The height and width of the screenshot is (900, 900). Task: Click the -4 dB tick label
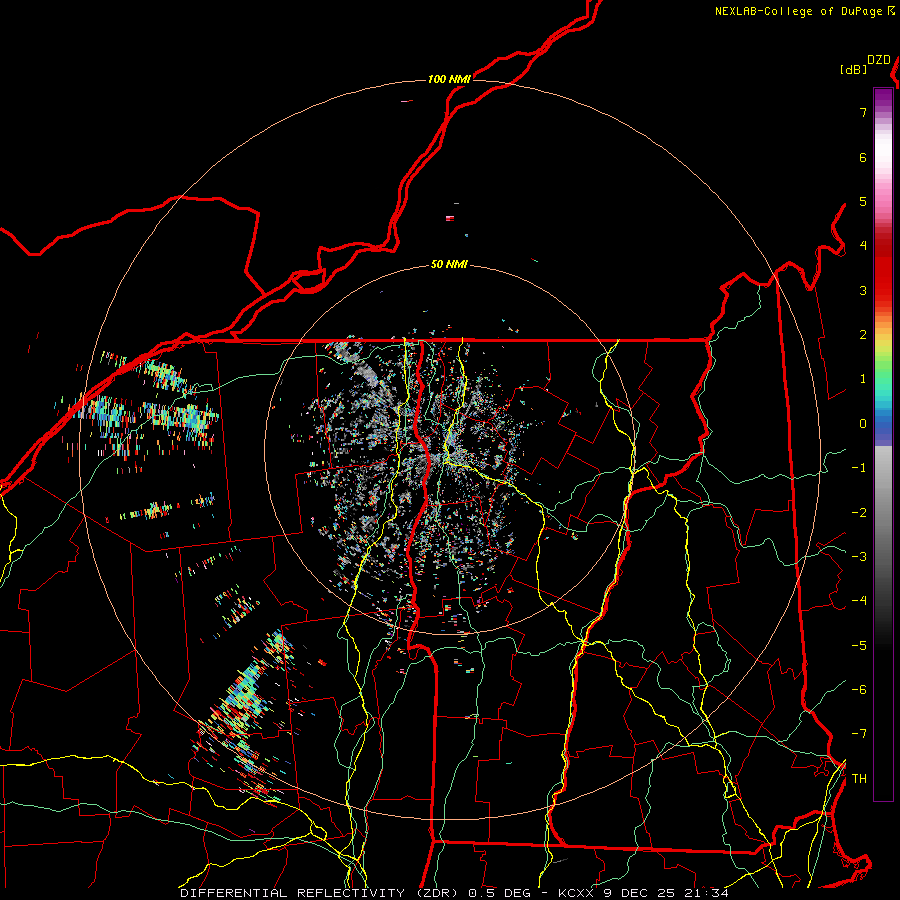pyautogui.click(x=859, y=601)
